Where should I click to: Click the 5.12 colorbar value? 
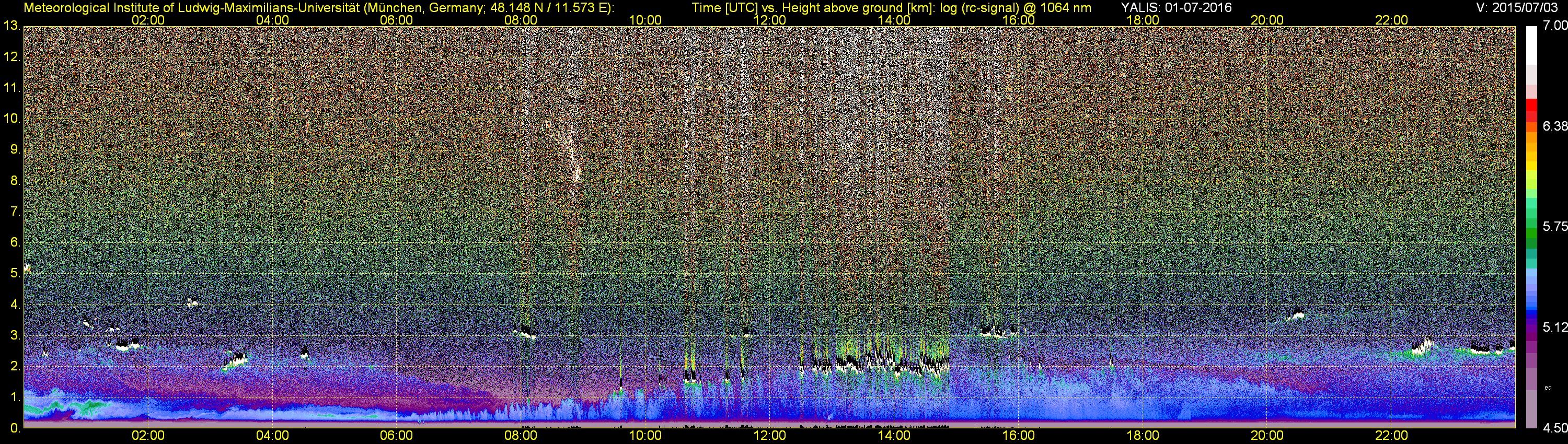(1554, 328)
